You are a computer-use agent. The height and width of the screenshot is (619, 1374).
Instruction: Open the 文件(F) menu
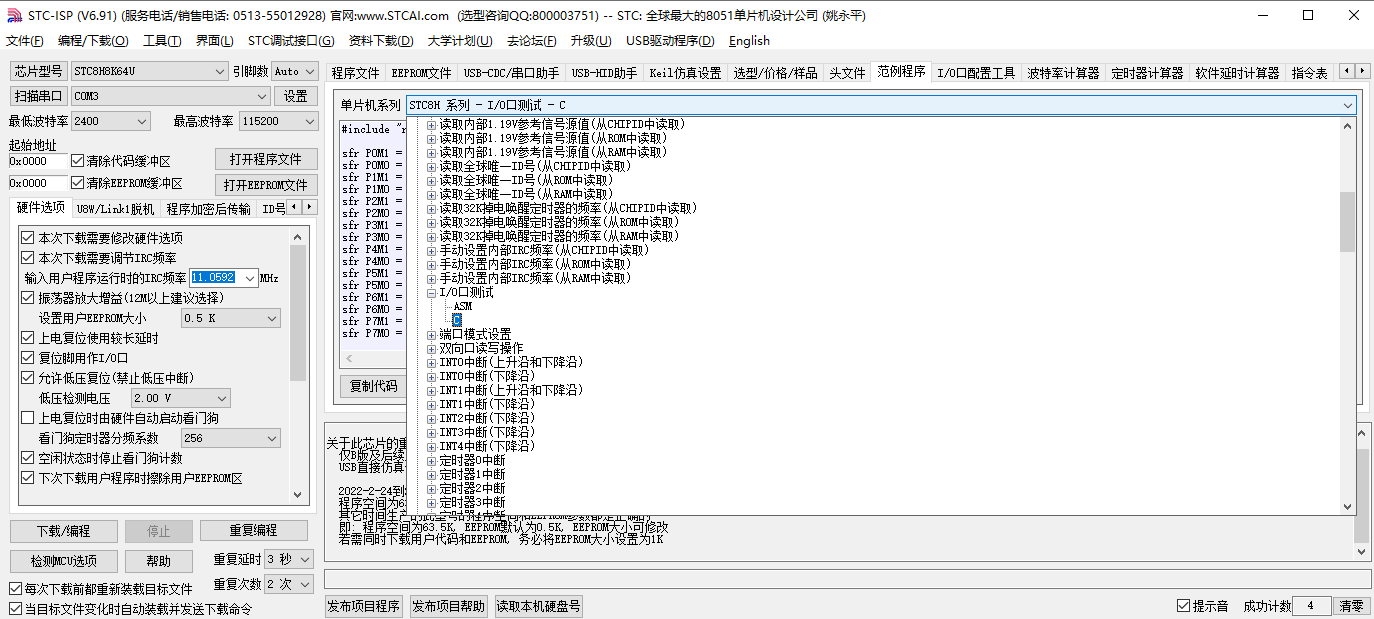[x=25, y=41]
